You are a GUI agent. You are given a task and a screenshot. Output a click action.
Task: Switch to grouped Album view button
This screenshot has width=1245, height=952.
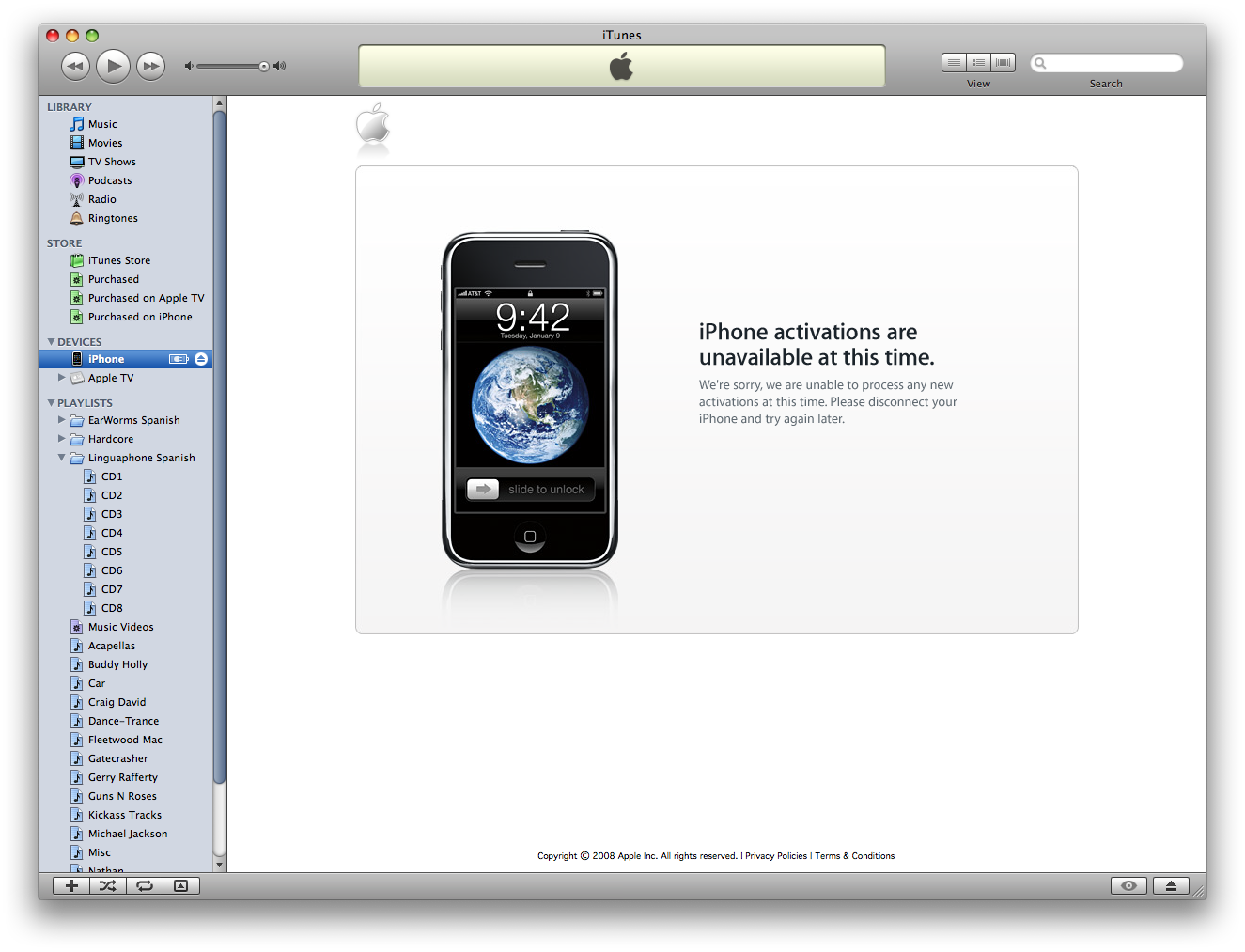tap(978, 62)
